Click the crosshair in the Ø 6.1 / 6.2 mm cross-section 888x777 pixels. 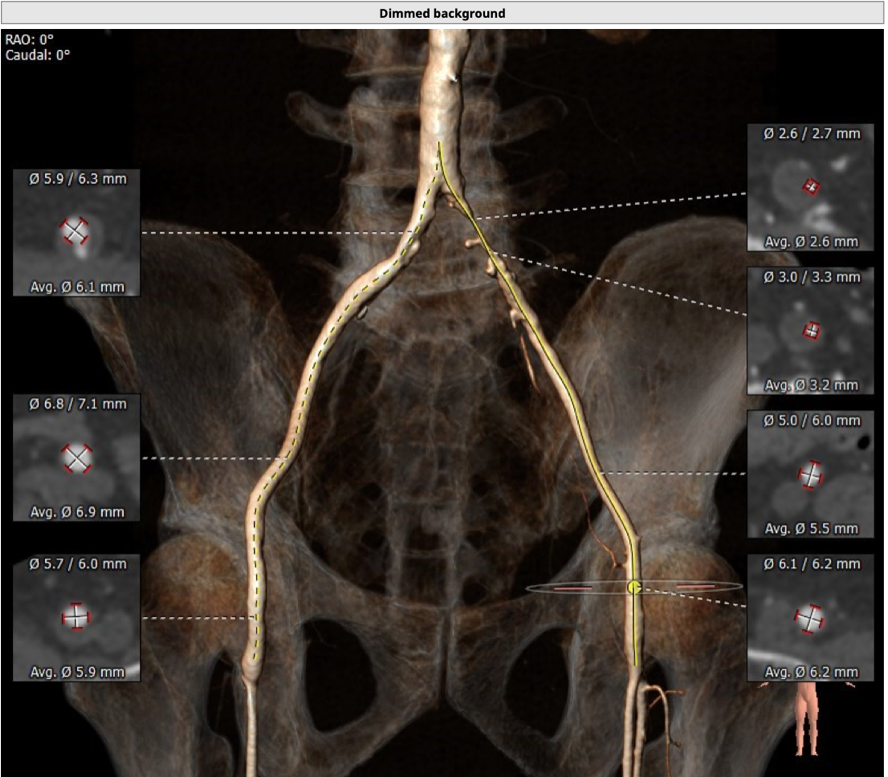(809, 619)
